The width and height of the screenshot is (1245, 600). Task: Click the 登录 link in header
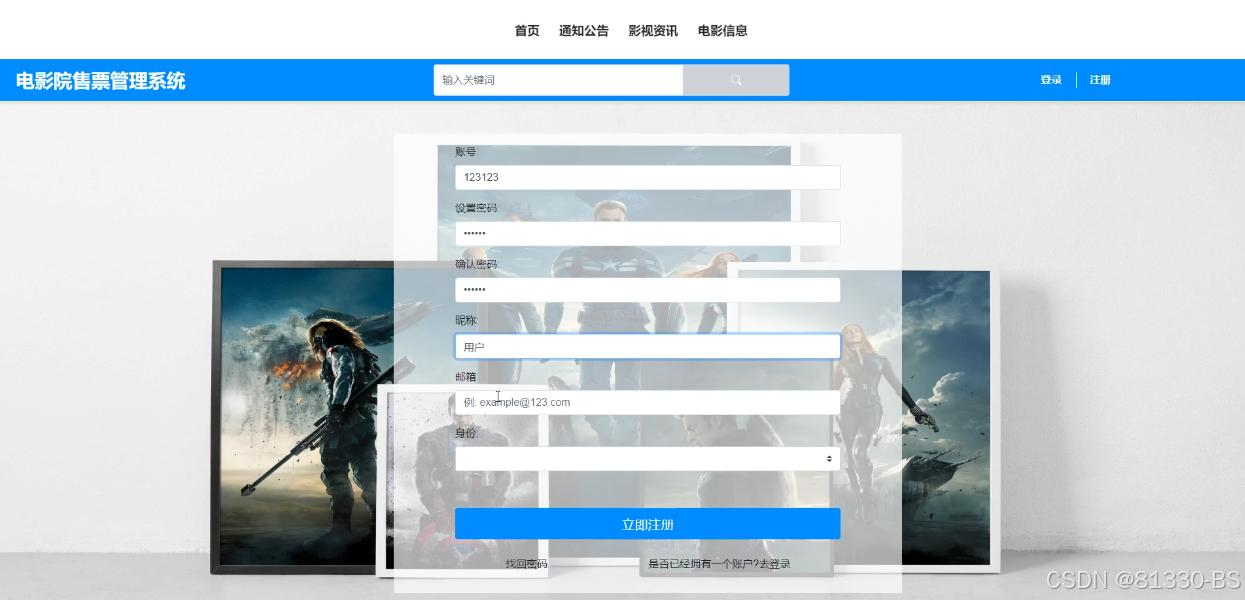[1051, 80]
